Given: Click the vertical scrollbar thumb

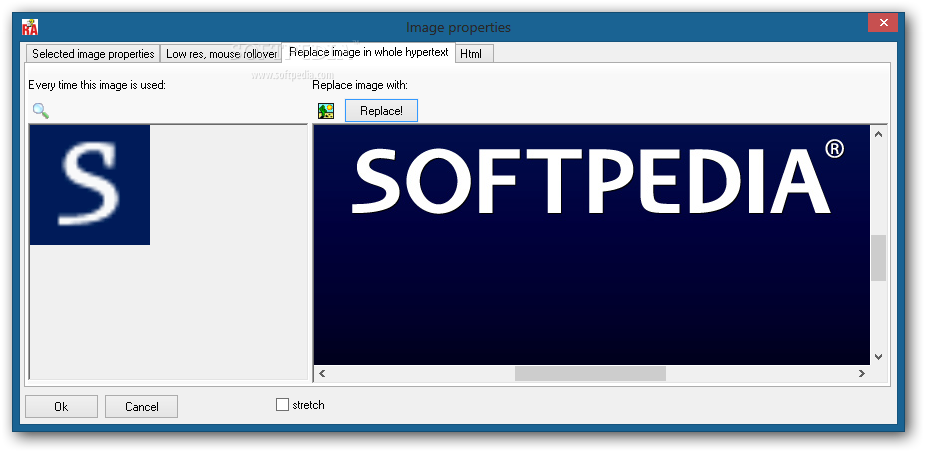Looking at the screenshot, I should [878, 258].
